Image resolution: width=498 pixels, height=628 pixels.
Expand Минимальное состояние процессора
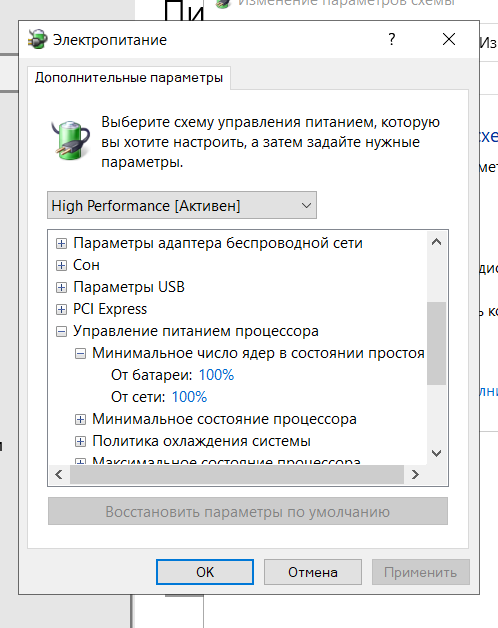pyautogui.click(x=81, y=419)
